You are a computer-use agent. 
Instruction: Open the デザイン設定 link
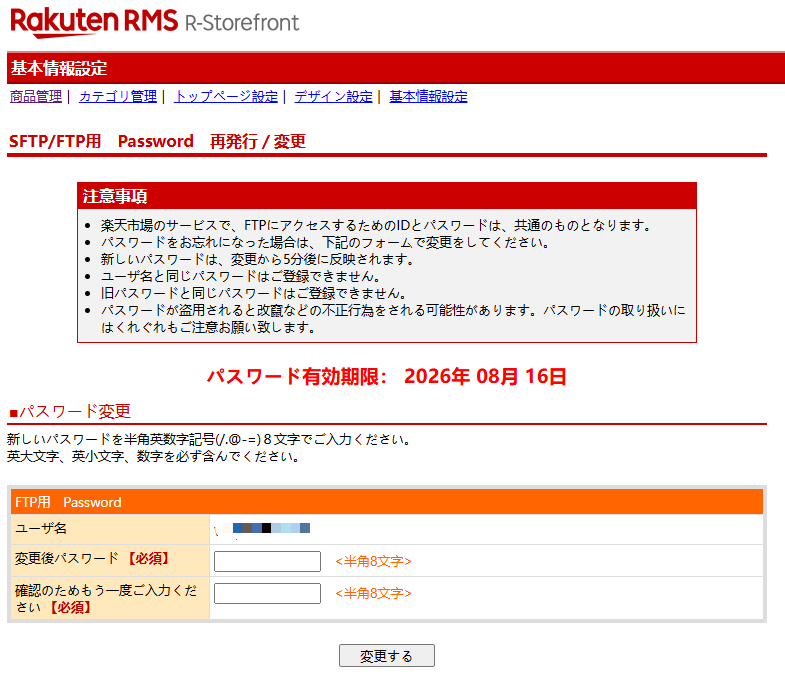click(333, 96)
